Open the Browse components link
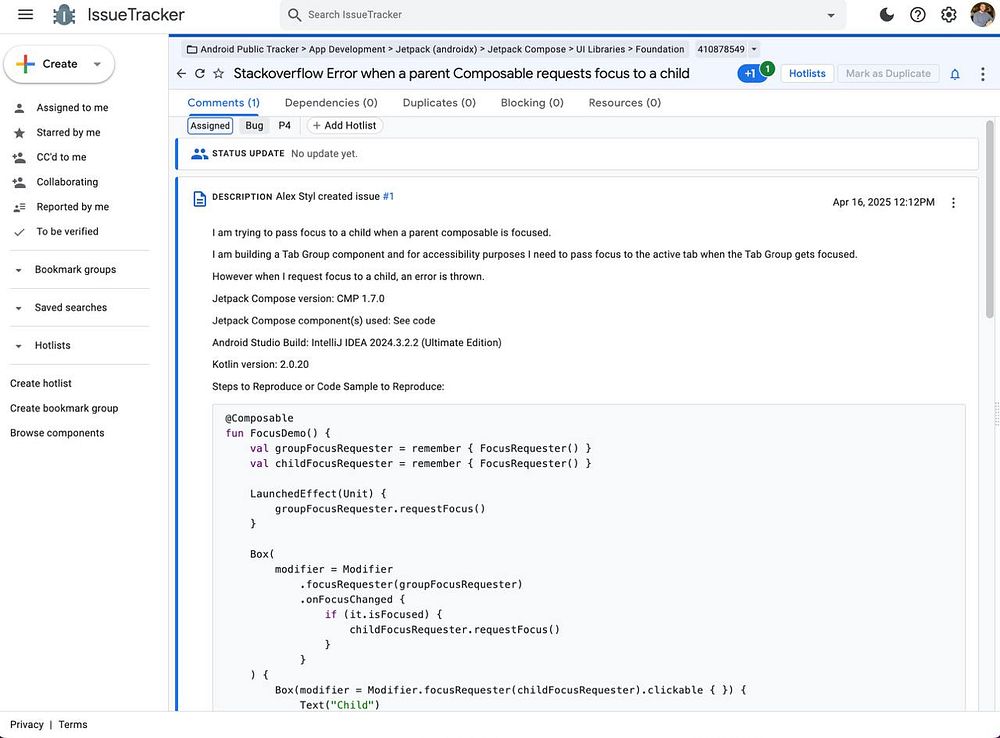 57,433
